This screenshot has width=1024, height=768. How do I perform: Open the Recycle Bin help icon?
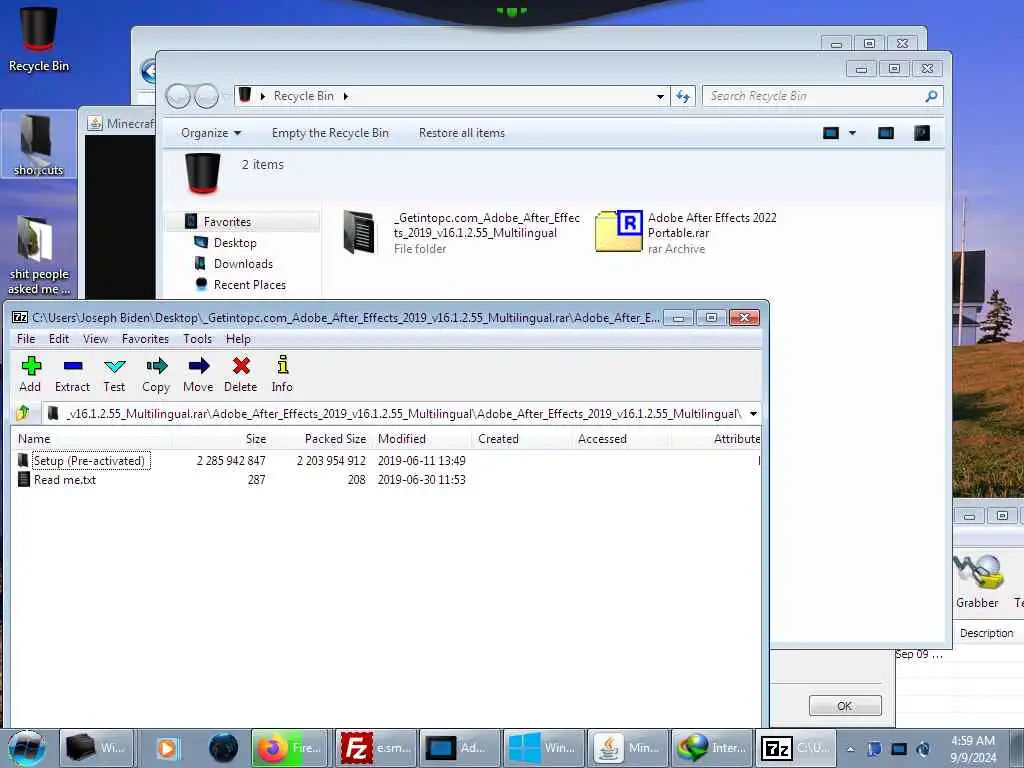pos(921,133)
